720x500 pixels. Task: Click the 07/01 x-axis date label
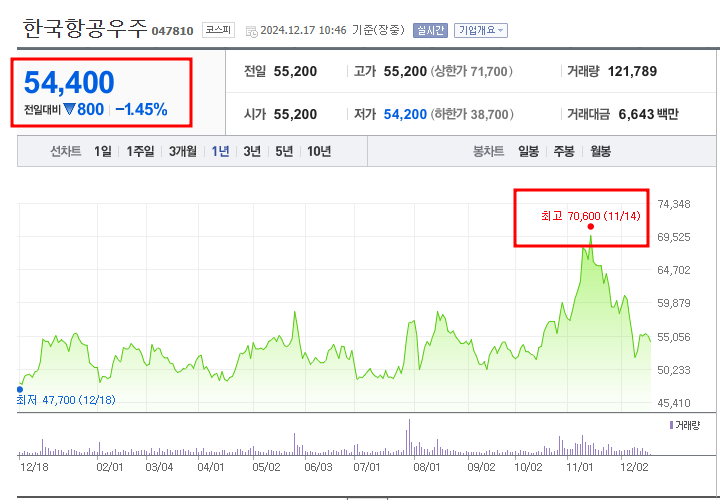(x=367, y=467)
